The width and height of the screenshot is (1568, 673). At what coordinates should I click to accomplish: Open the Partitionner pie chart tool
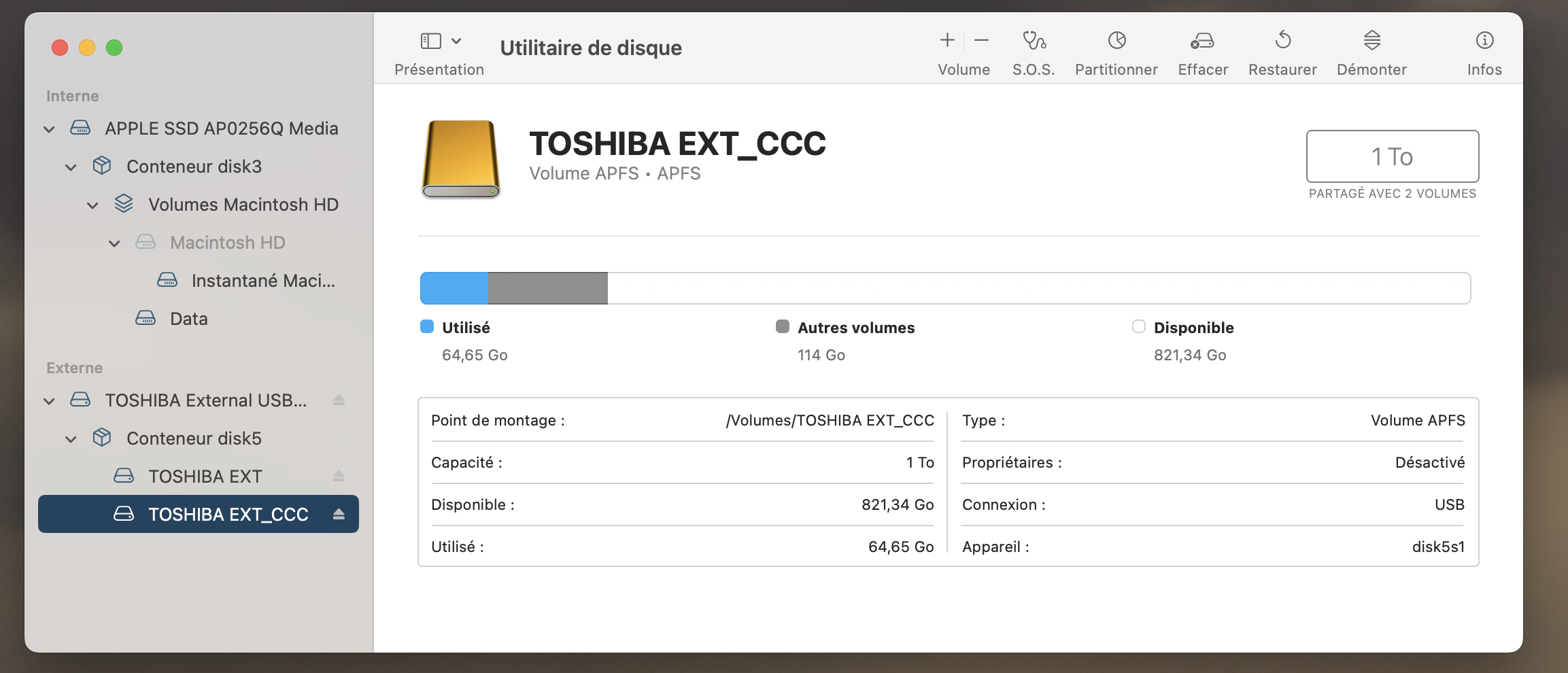pos(1117,41)
